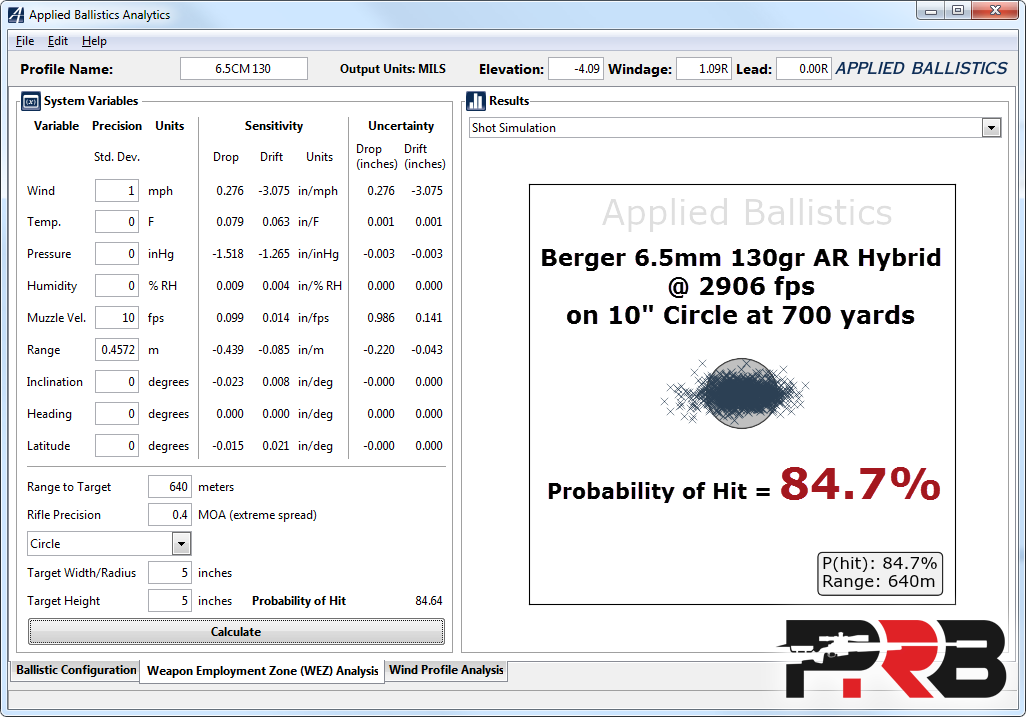
Task: Click the MOA (extreme spread) label
Action: [x=257, y=515]
